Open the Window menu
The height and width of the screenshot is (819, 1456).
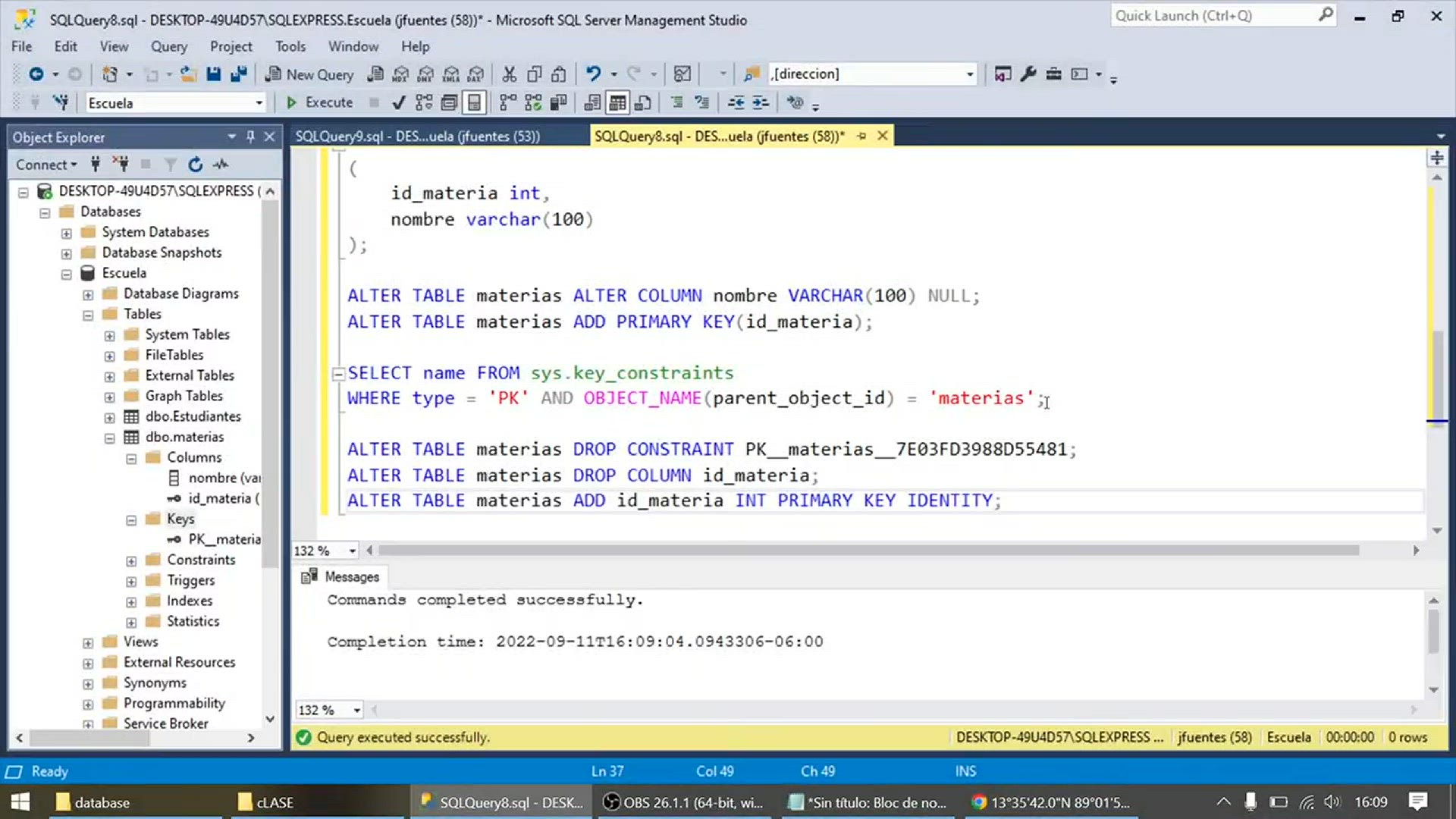point(353,46)
